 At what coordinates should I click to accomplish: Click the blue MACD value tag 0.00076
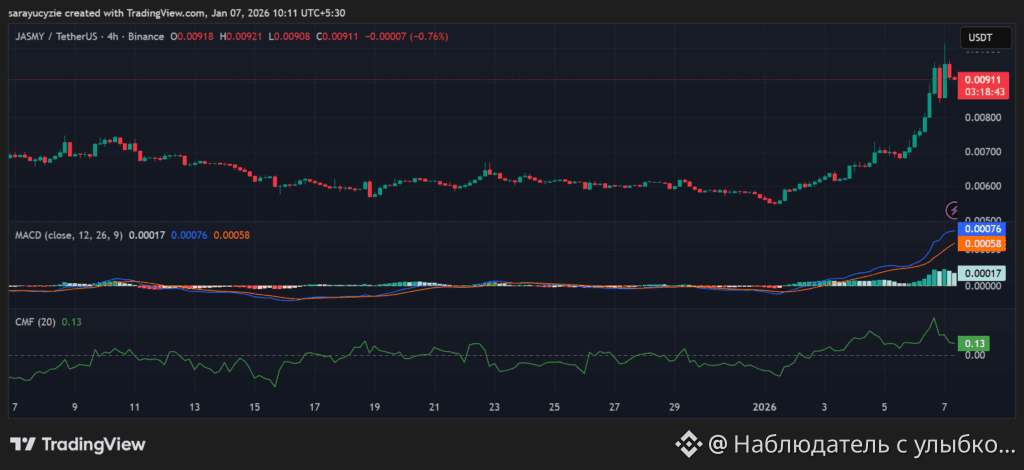click(981, 229)
